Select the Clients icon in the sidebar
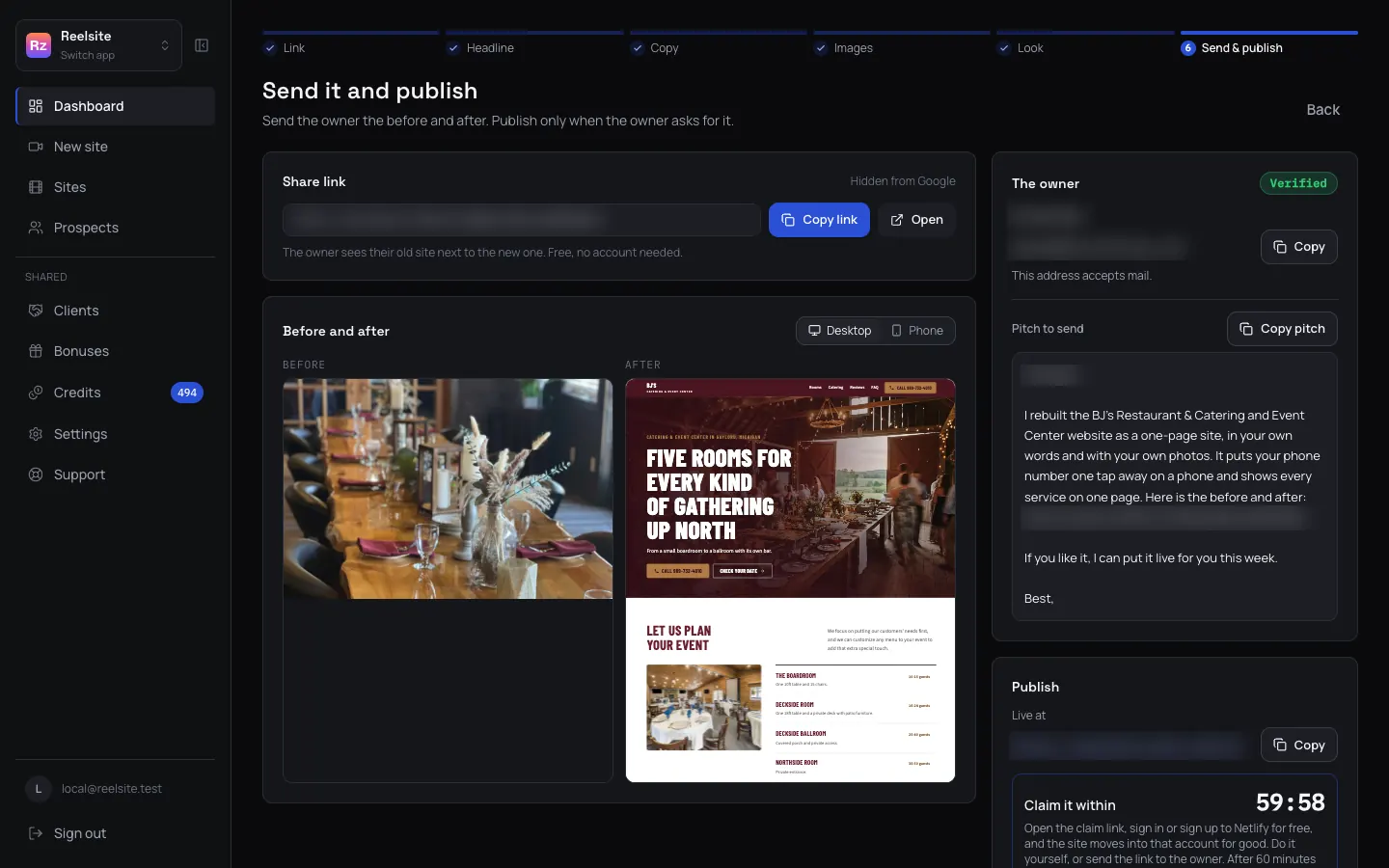Image resolution: width=1389 pixels, height=868 pixels. (36, 311)
